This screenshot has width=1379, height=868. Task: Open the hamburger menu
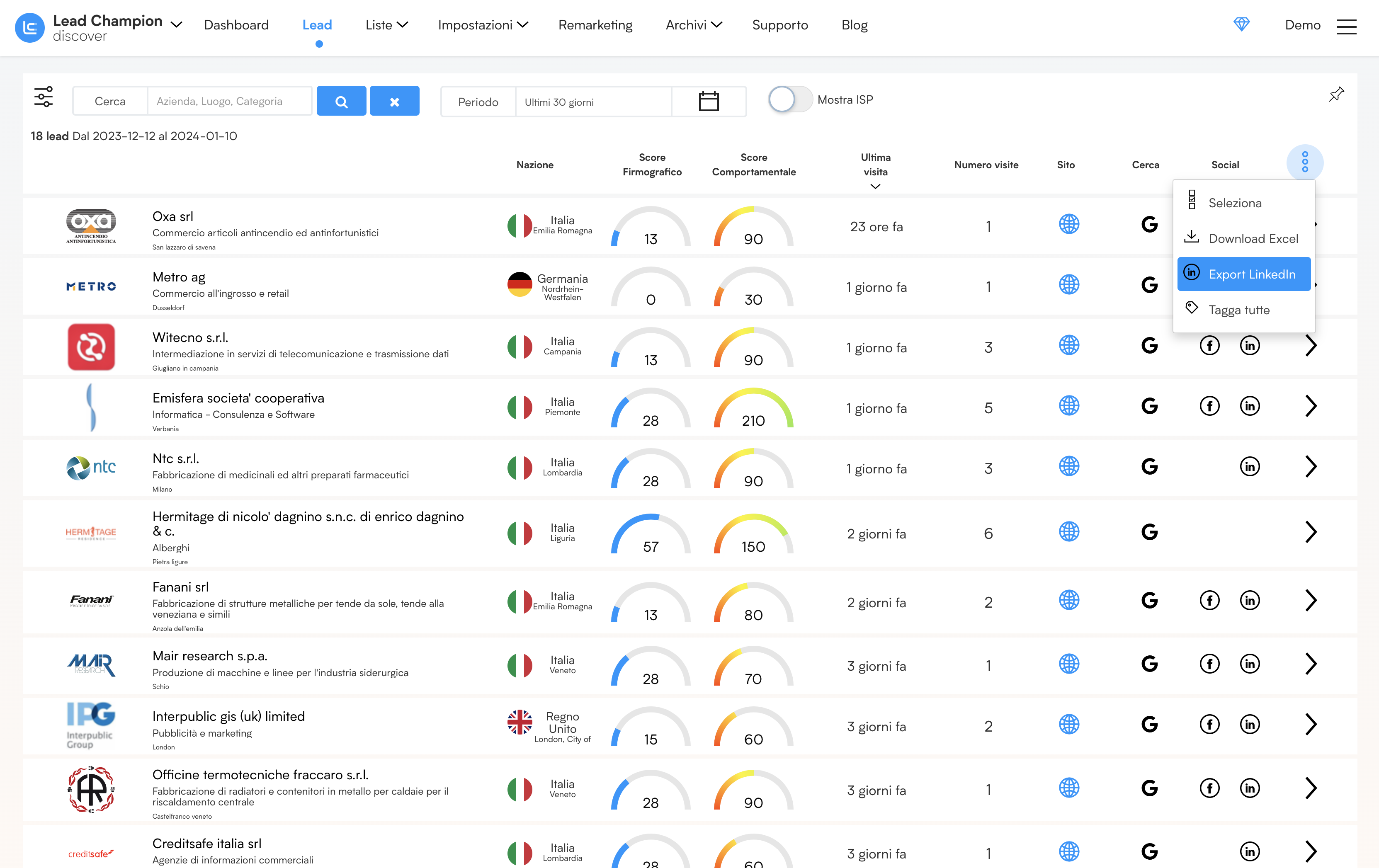(1346, 27)
